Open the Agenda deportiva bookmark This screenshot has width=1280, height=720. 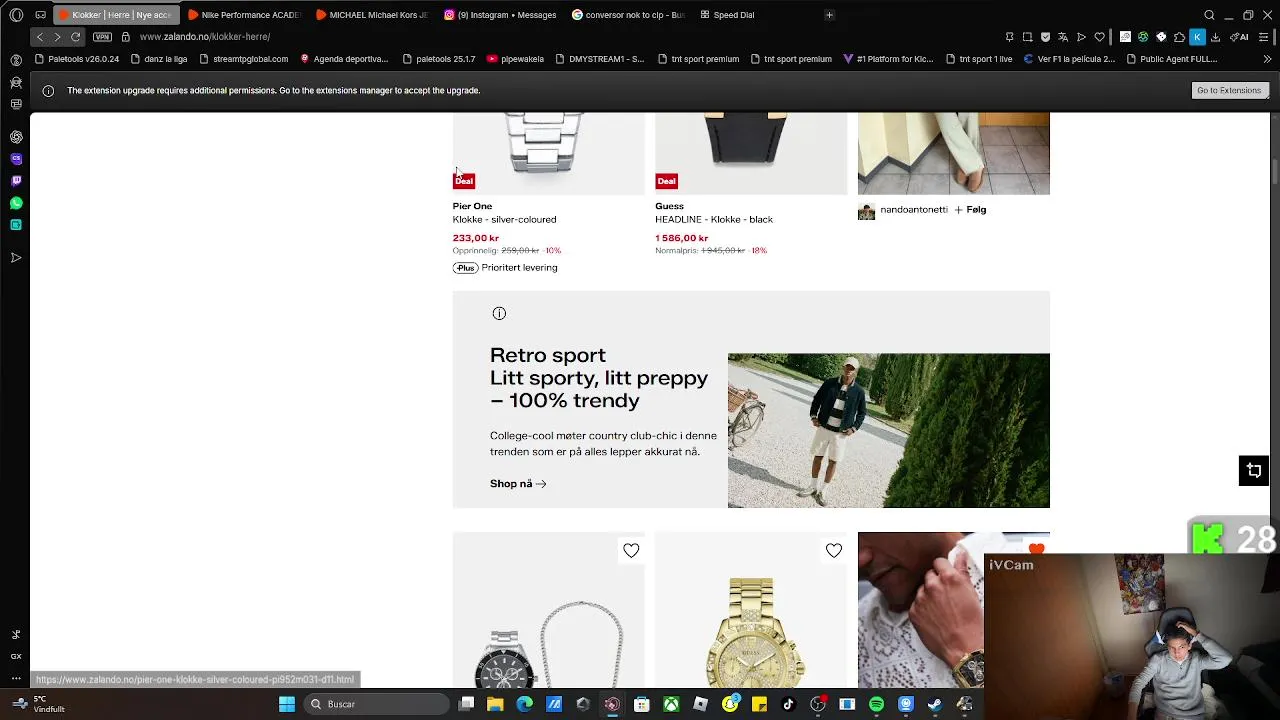(x=344, y=59)
